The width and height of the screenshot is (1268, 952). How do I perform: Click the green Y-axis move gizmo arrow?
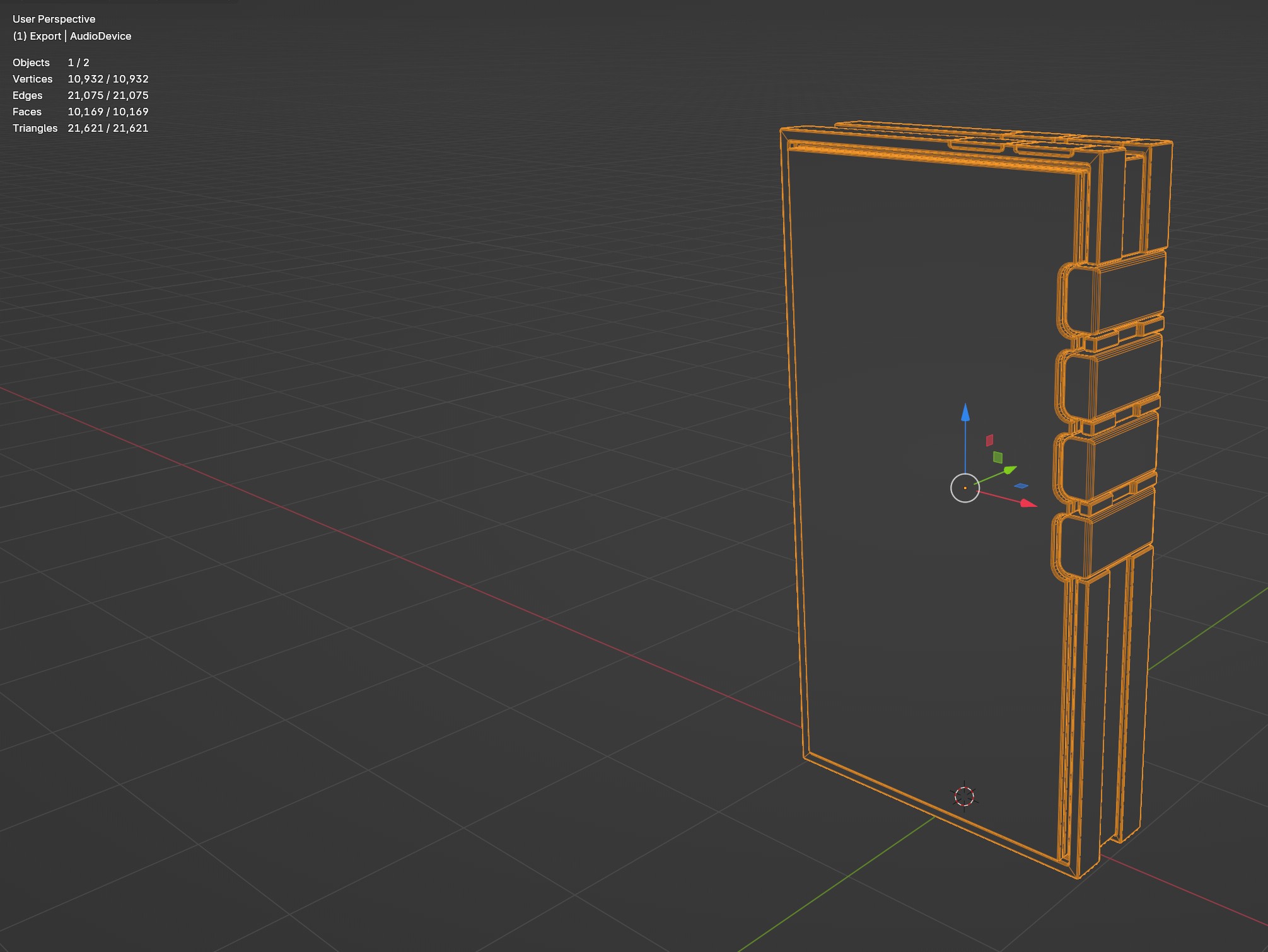(1009, 470)
